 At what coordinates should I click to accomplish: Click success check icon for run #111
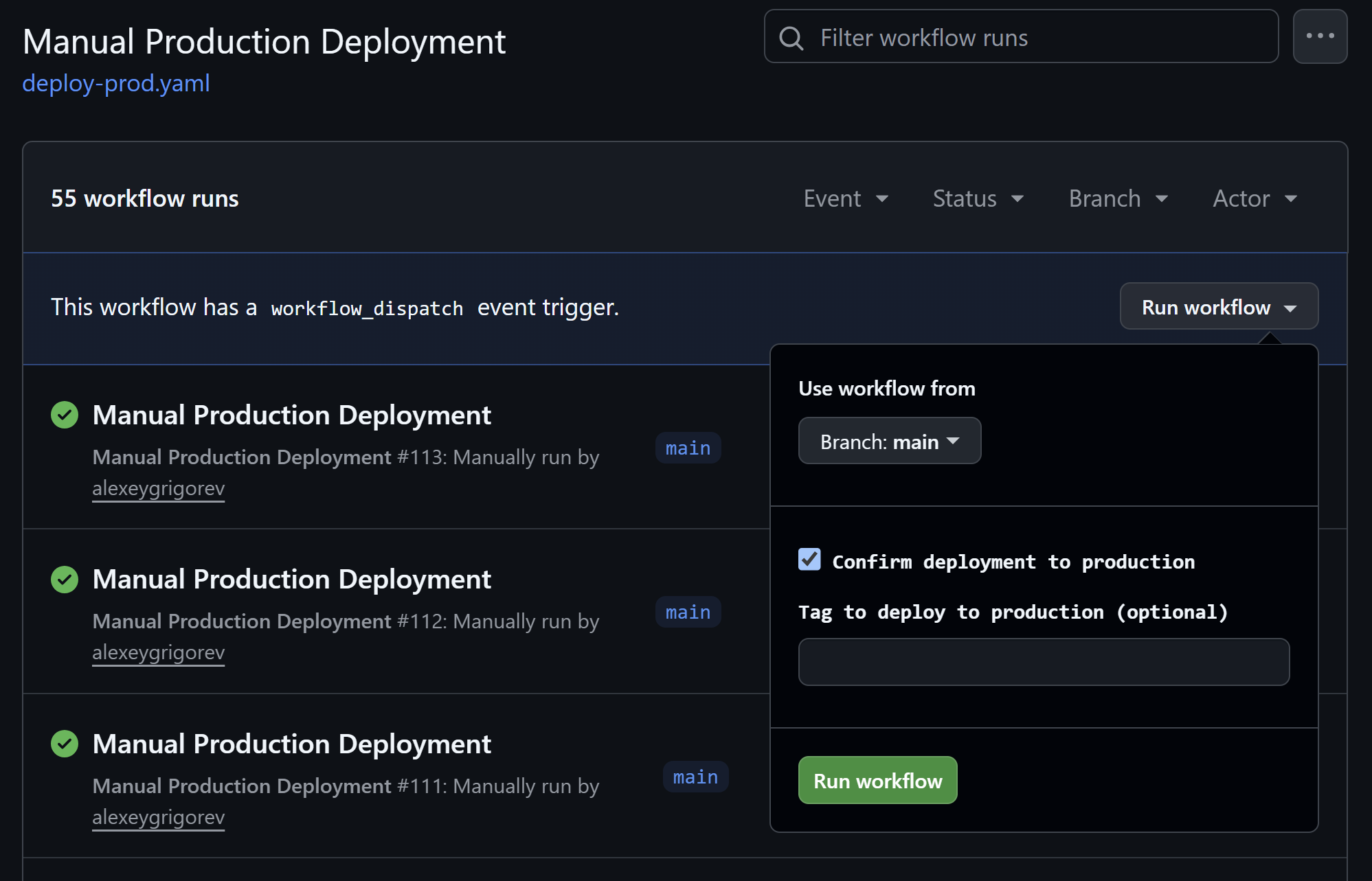(x=65, y=744)
